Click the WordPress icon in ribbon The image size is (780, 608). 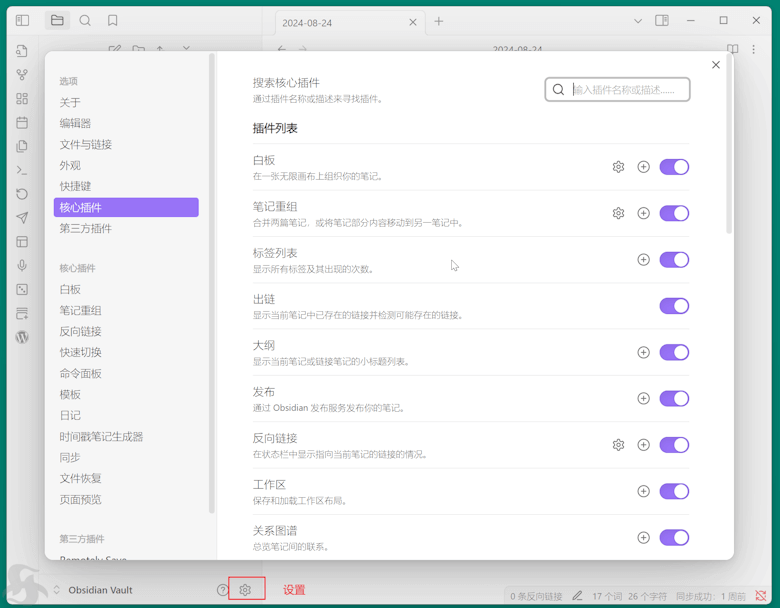pos(22,337)
